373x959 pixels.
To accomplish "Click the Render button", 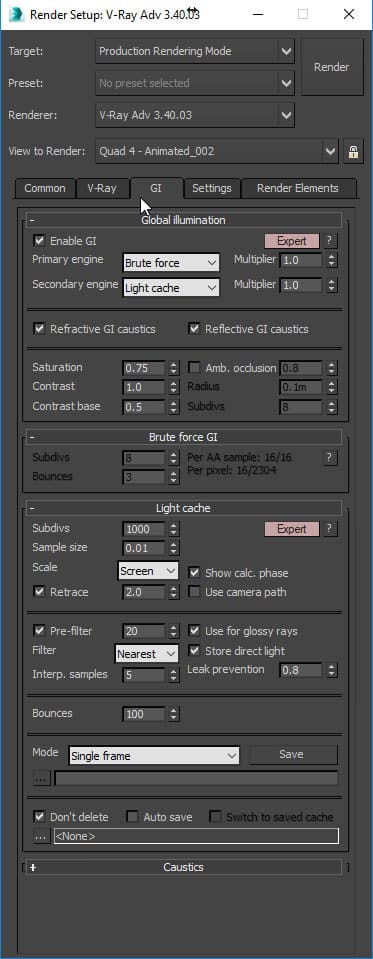I will pyautogui.click(x=331, y=67).
